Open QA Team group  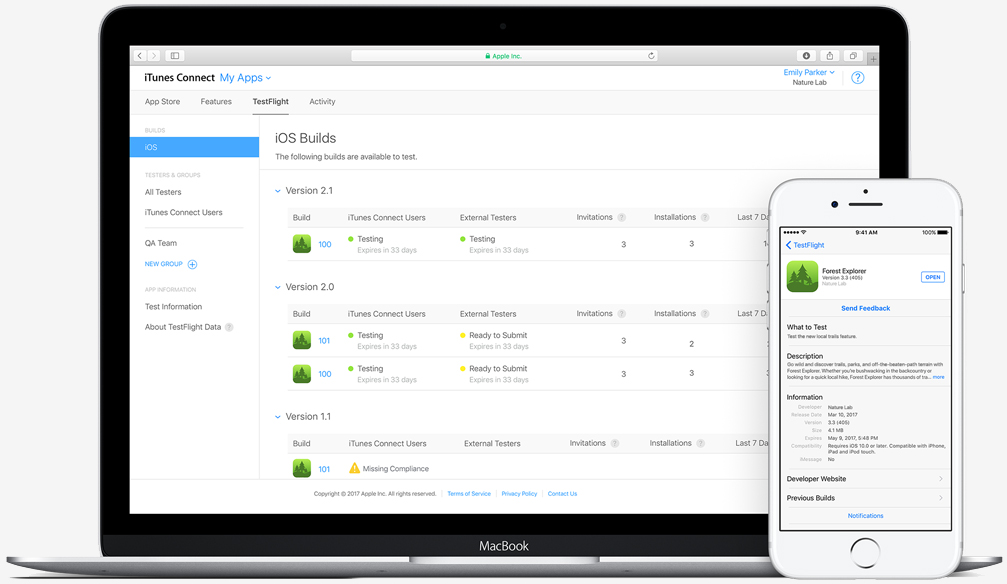point(161,243)
